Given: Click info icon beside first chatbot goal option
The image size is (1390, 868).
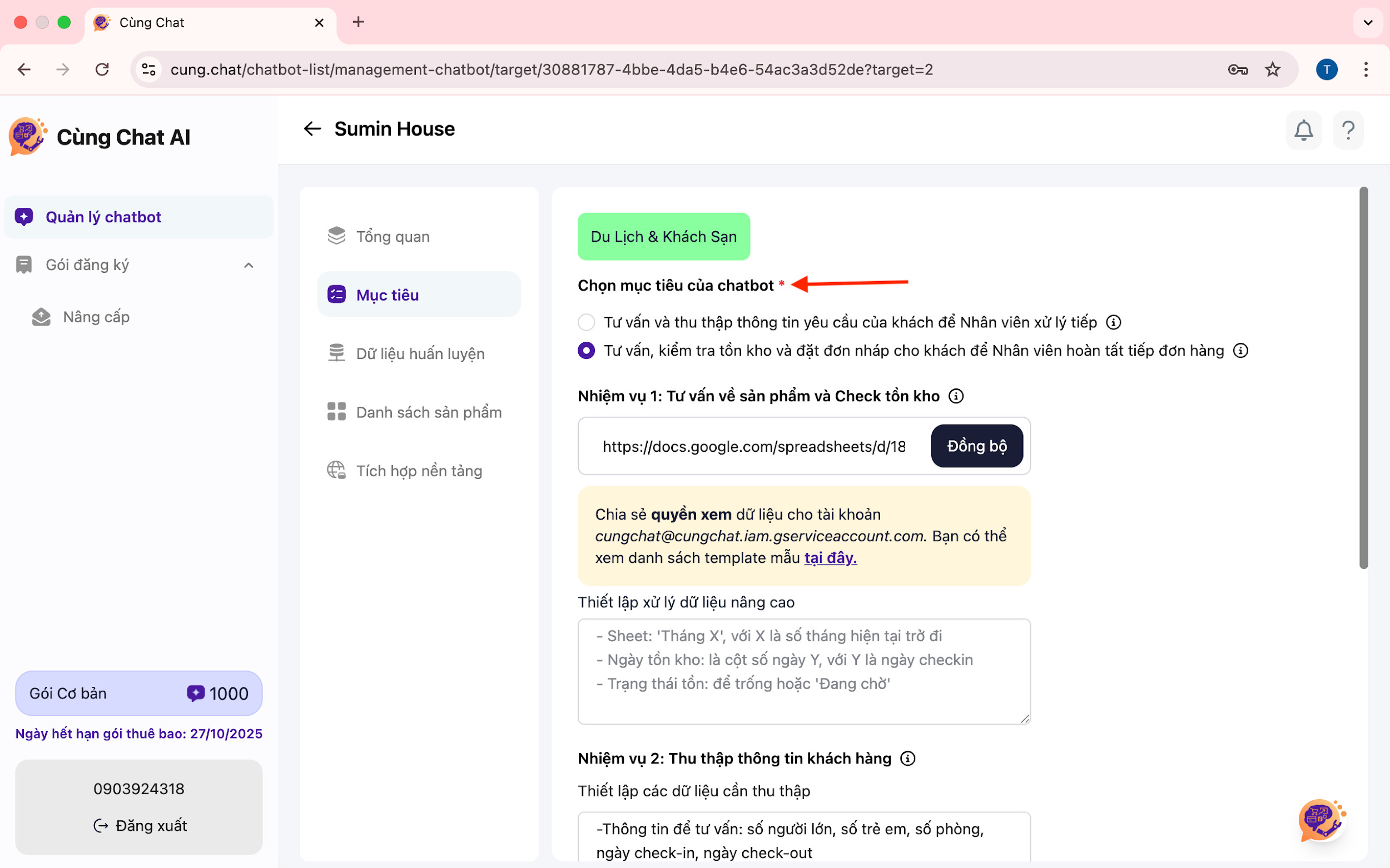Looking at the screenshot, I should click(1113, 323).
